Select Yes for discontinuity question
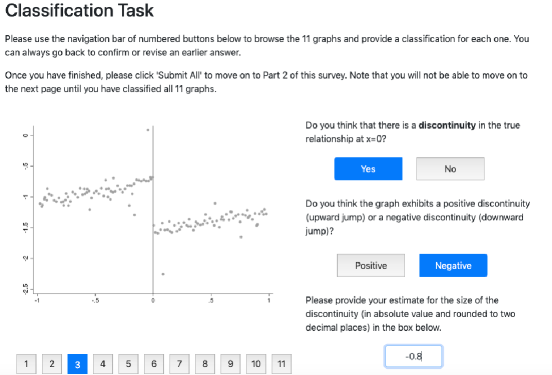Viewport: 552px width, 375px height. tap(368, 169)
